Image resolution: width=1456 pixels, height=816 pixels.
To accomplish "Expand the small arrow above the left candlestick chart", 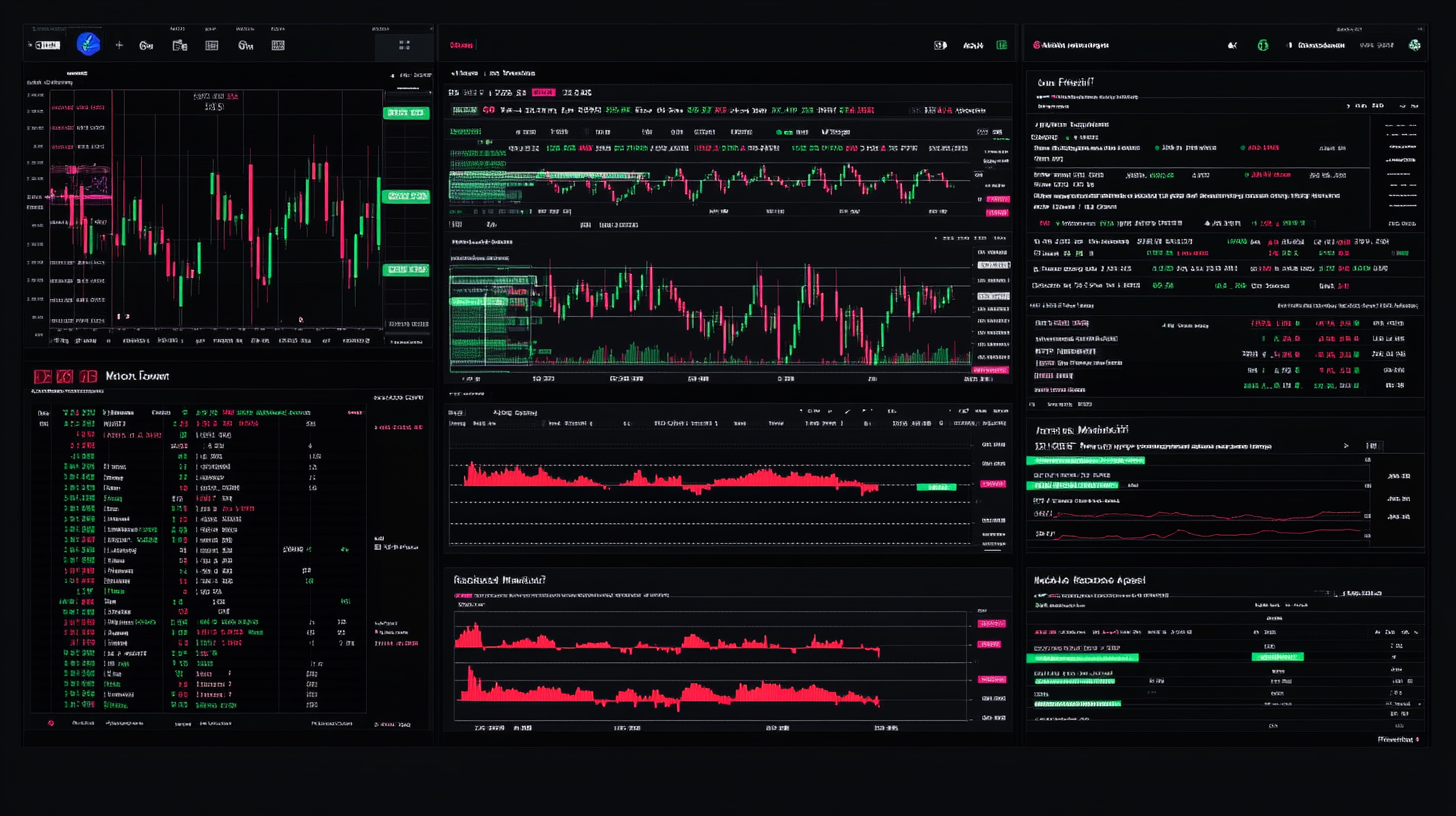I will [392, 76].
